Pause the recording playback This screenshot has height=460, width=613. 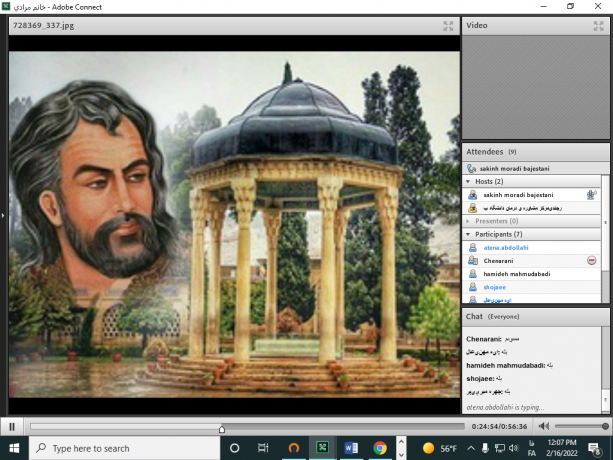click(12, 426)
